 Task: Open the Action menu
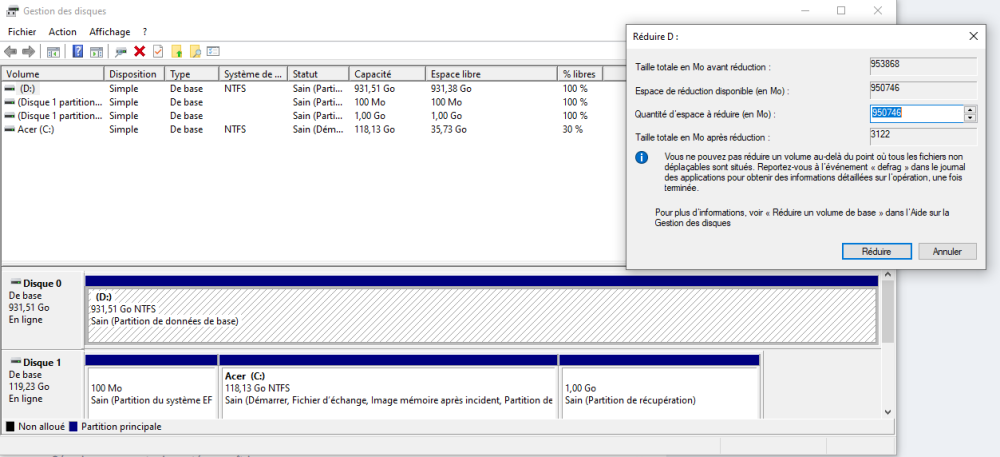pos(62,32)
